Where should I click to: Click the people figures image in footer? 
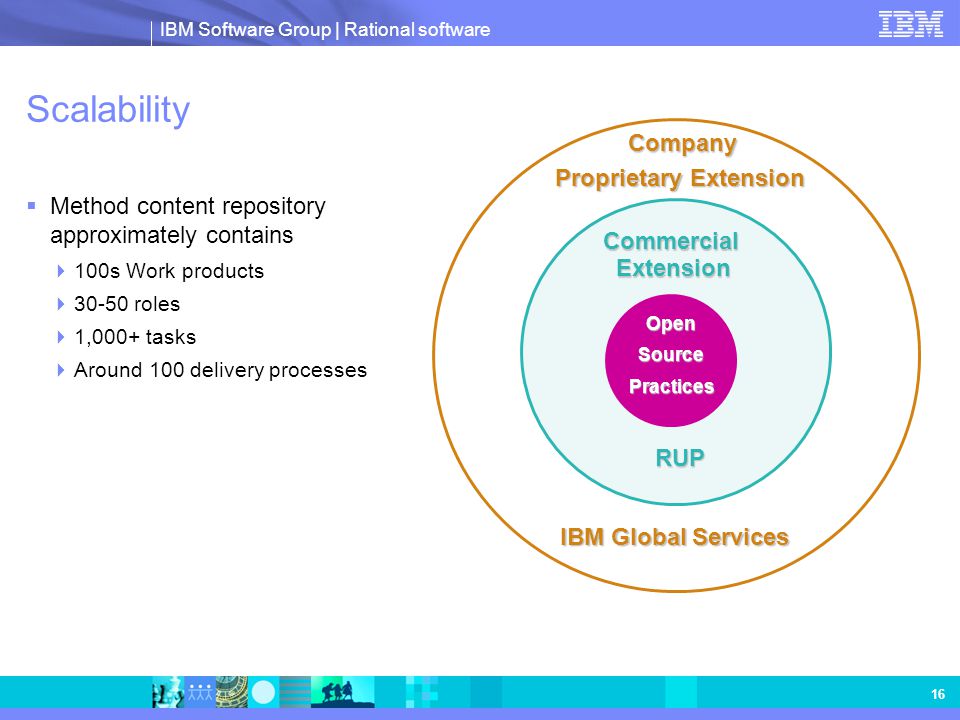point(200,692)
